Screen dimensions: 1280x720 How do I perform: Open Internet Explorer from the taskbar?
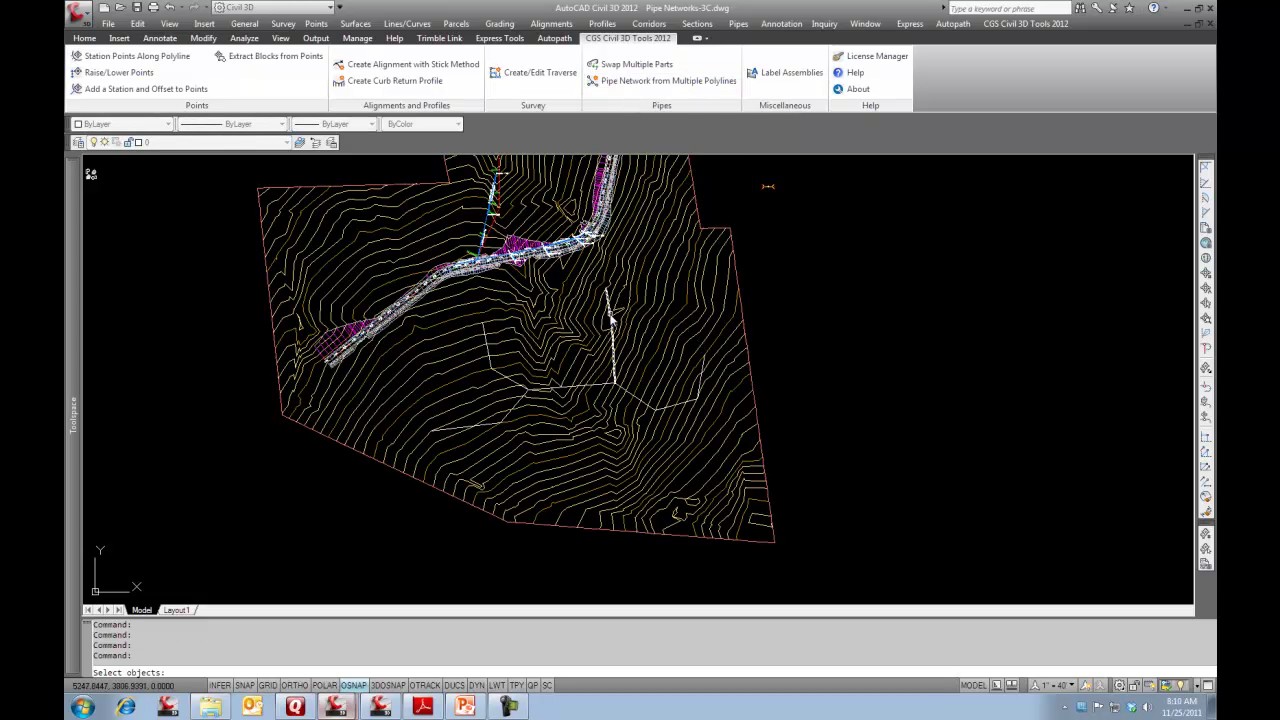(126, 707)
